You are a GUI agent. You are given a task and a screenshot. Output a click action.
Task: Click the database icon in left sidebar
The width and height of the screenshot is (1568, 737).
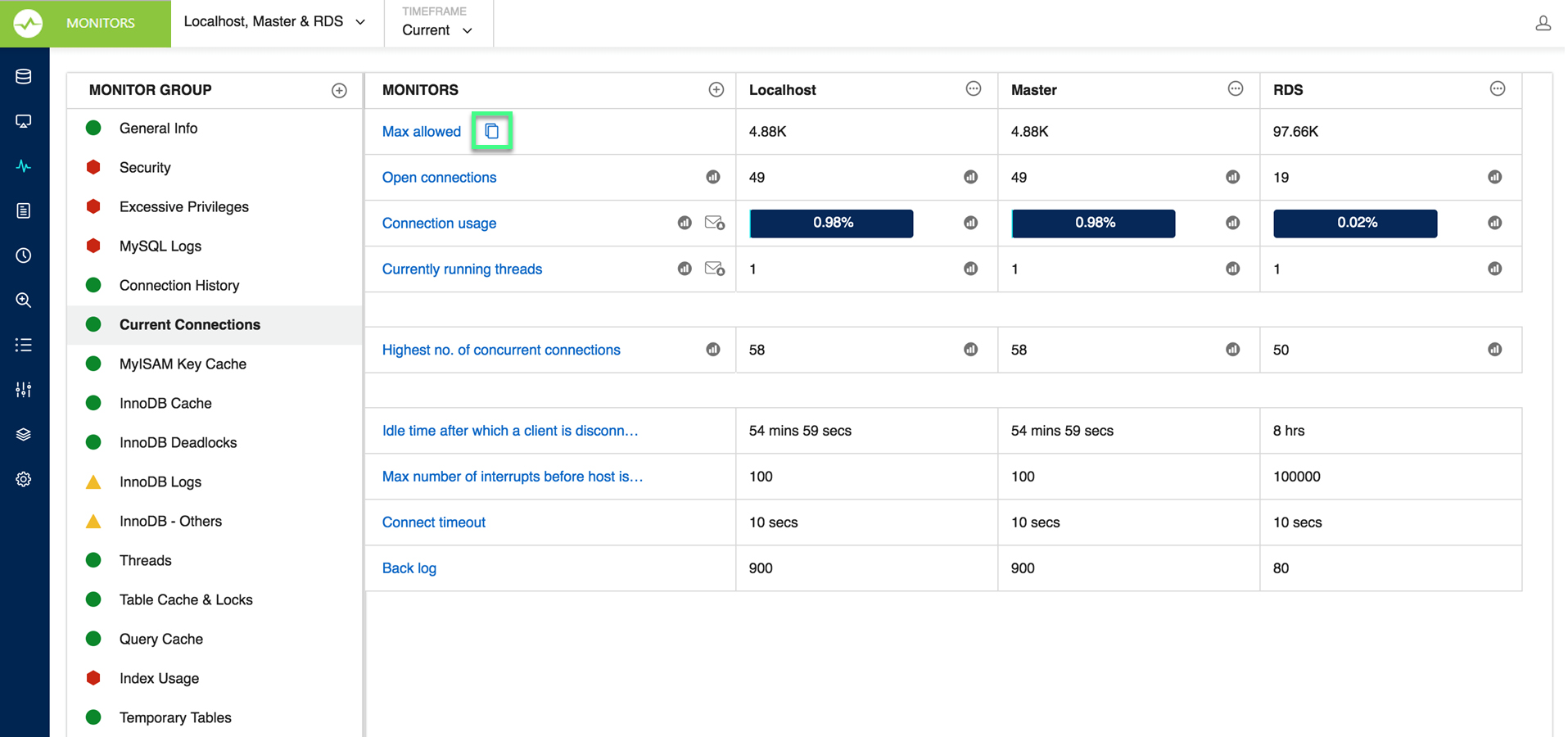click(x=24, y=77)
